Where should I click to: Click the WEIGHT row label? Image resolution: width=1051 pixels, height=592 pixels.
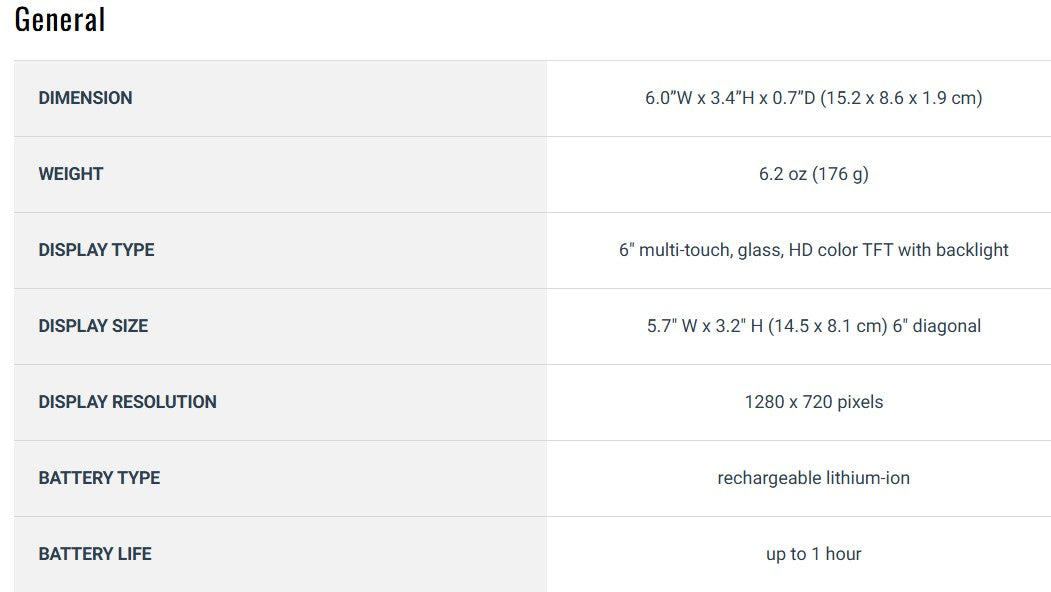pos(71,174)
